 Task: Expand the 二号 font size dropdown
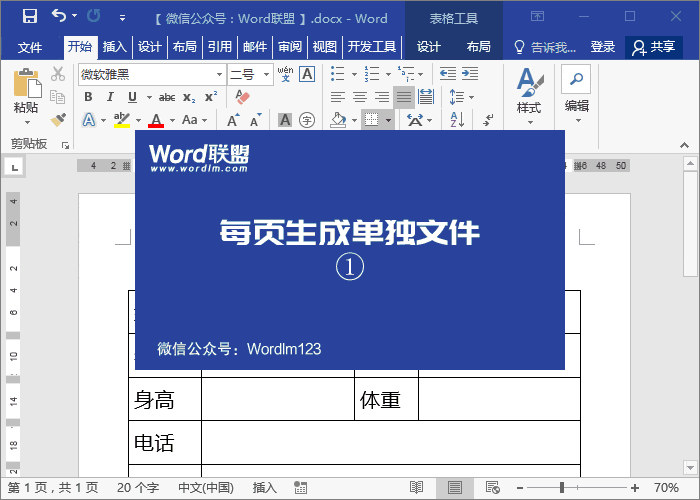coord(267,74)
